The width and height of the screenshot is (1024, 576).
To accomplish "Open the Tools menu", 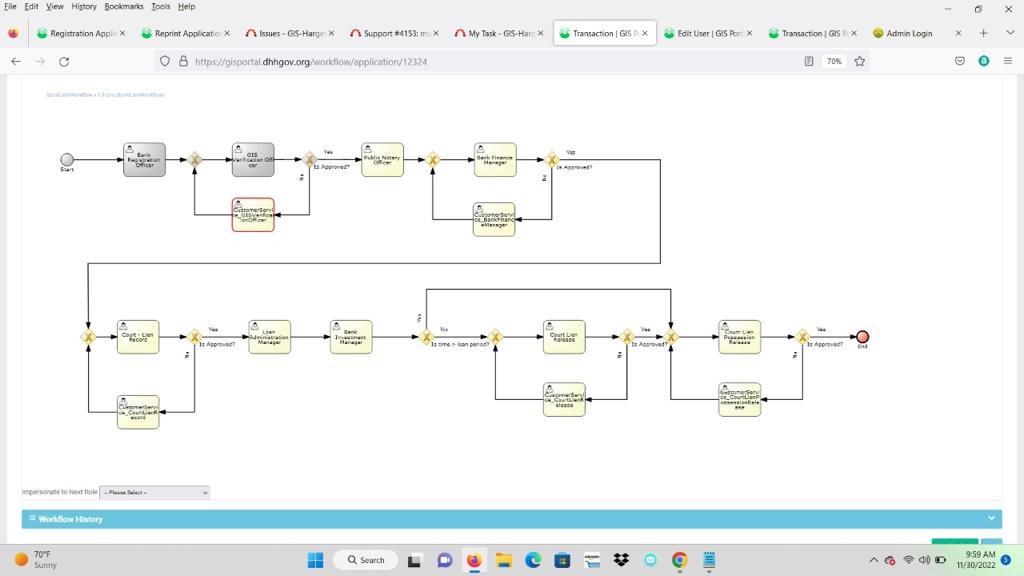I will [x=161, y=7].
